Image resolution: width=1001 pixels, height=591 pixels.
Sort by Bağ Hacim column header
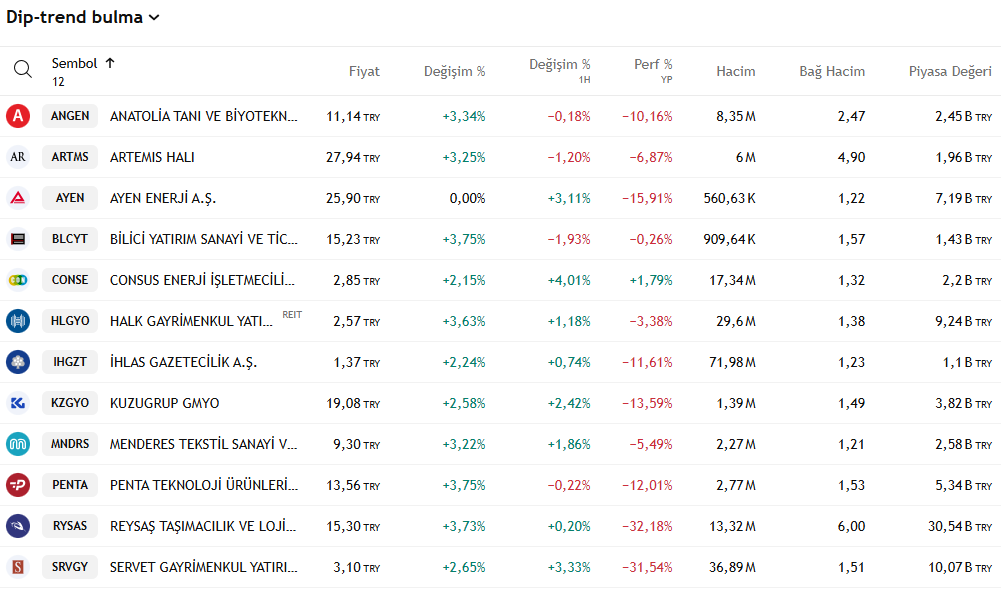click(x=832, y=71)
